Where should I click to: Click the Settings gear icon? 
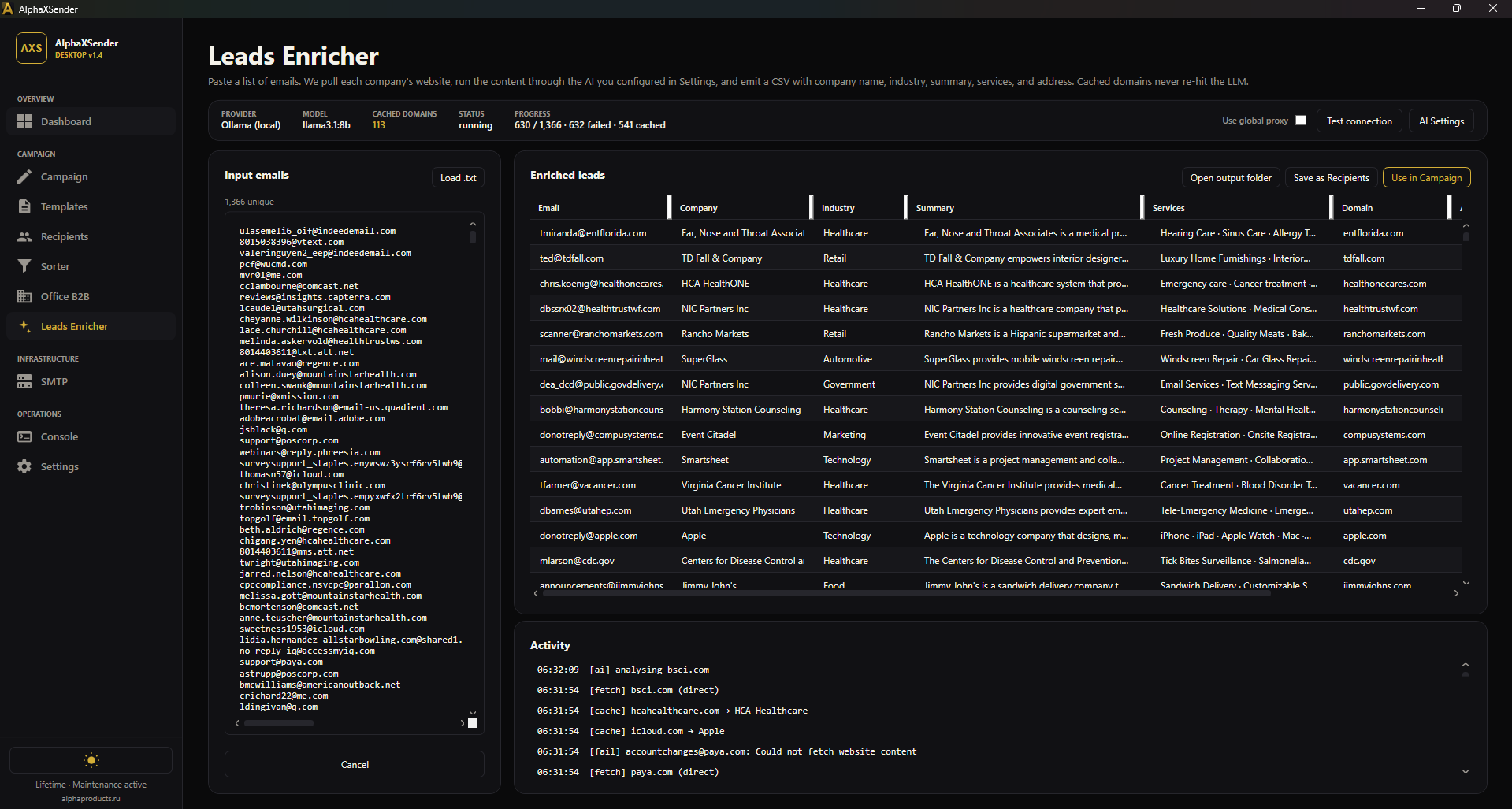click(24, 466)
